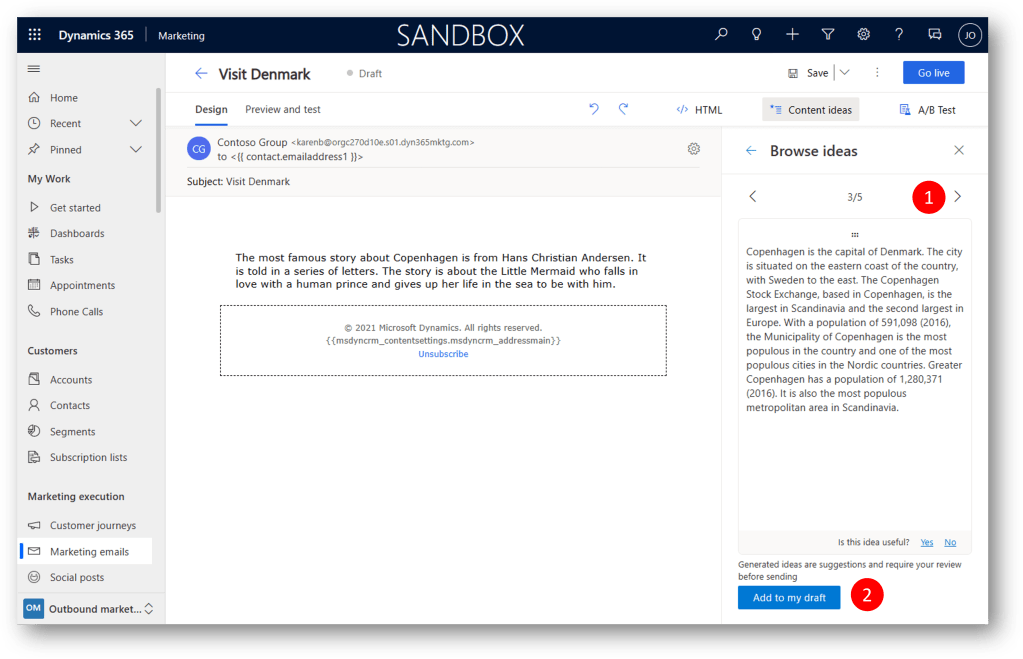Click the Go live button
The width and height of the screenshot is (1023, 659).
933,73
